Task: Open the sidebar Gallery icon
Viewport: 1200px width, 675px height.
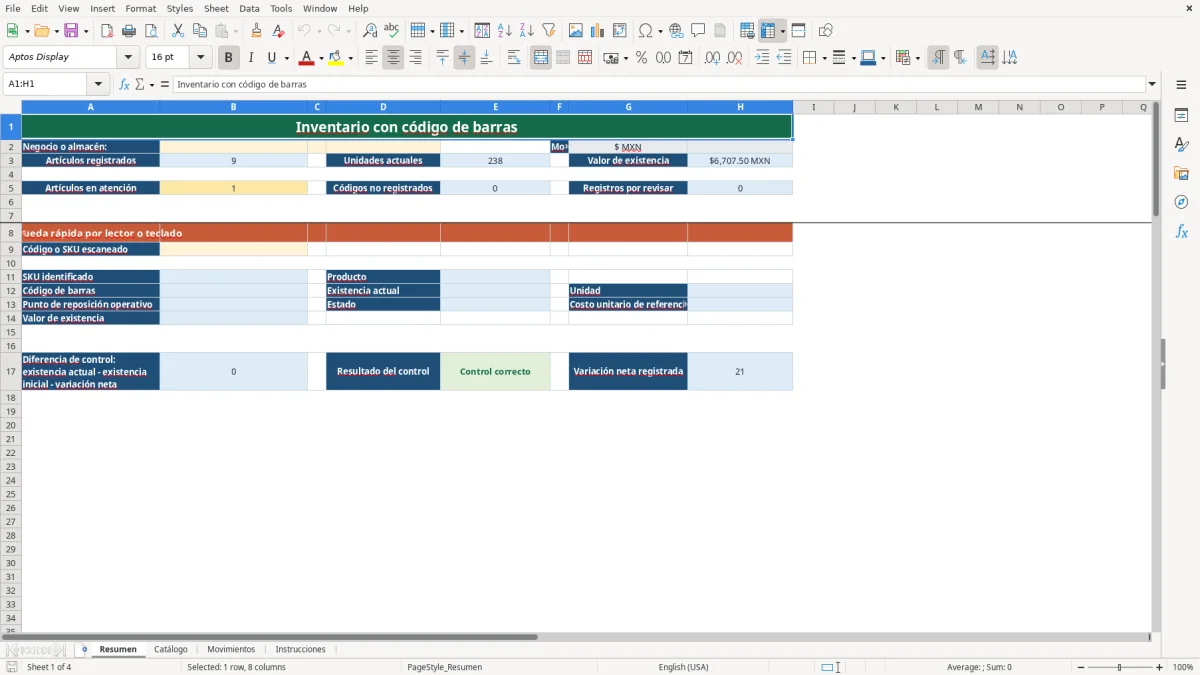Action: pos(1181,174)
